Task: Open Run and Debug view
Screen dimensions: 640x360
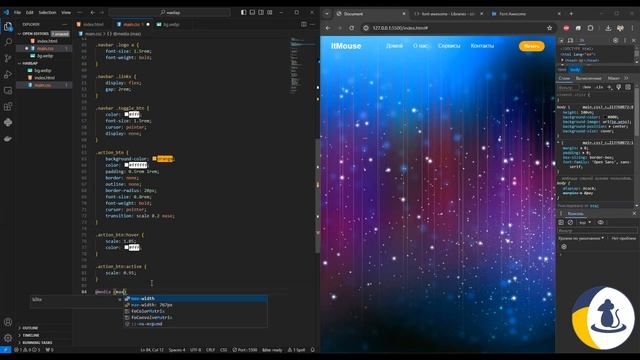Action: (x=8, y=74)
